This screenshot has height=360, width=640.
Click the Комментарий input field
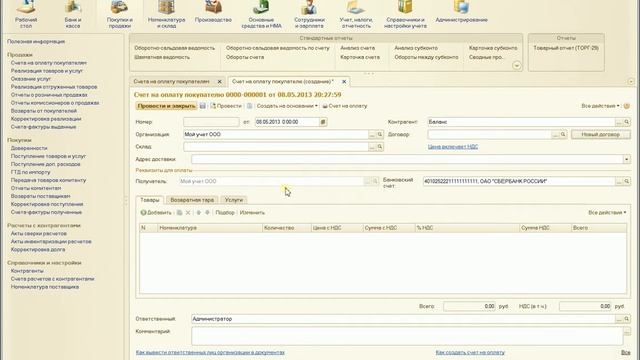point(407,336)
